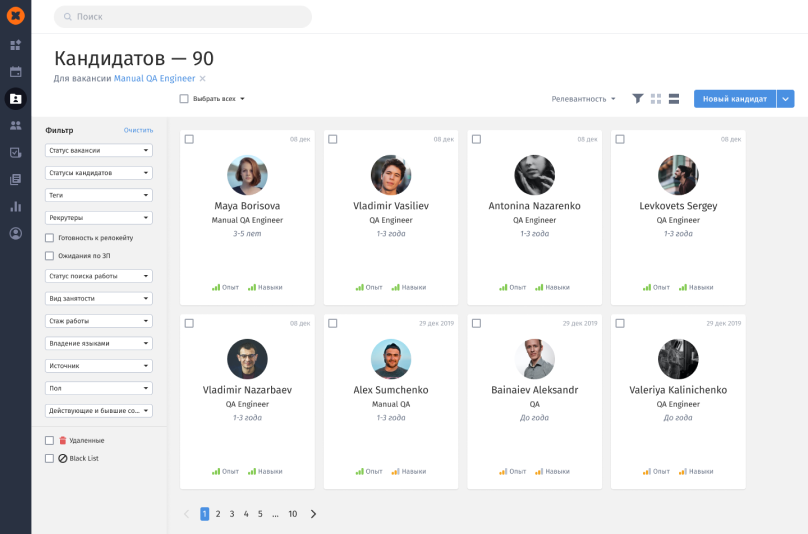The width and height of the screenshot is (808, 534).
Task: Tick the 'Удаленные' checkbox
Action: (x=50, y=440)
